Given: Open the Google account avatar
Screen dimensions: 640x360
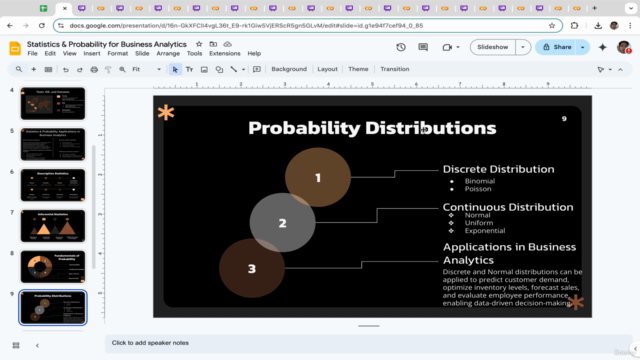Looking at the screenshot, I should 624,47.
